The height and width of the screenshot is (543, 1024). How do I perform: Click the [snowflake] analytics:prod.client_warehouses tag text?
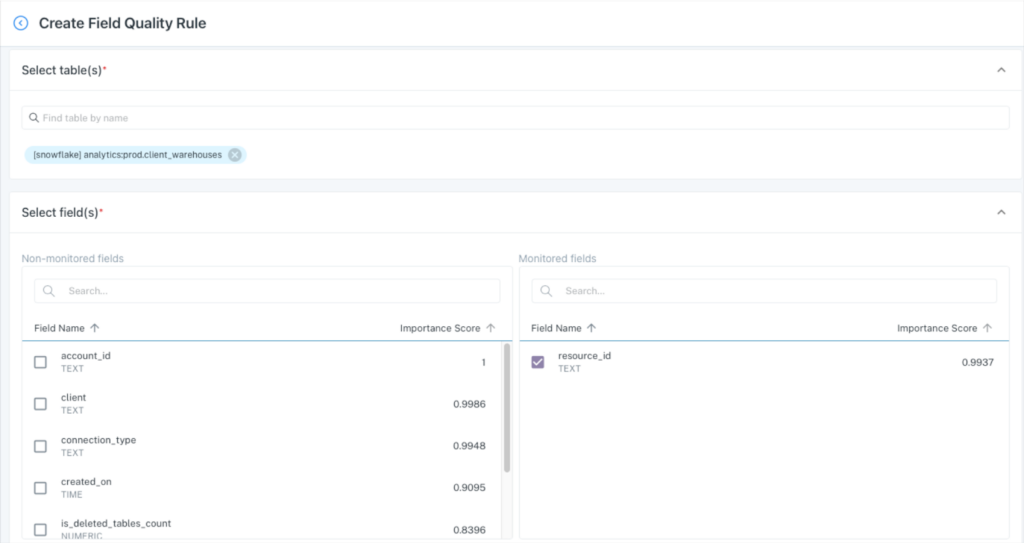(127, 155)
